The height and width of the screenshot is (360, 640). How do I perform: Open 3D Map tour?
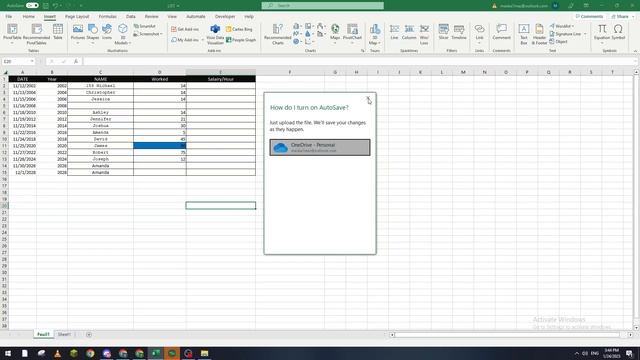point(375,34)
